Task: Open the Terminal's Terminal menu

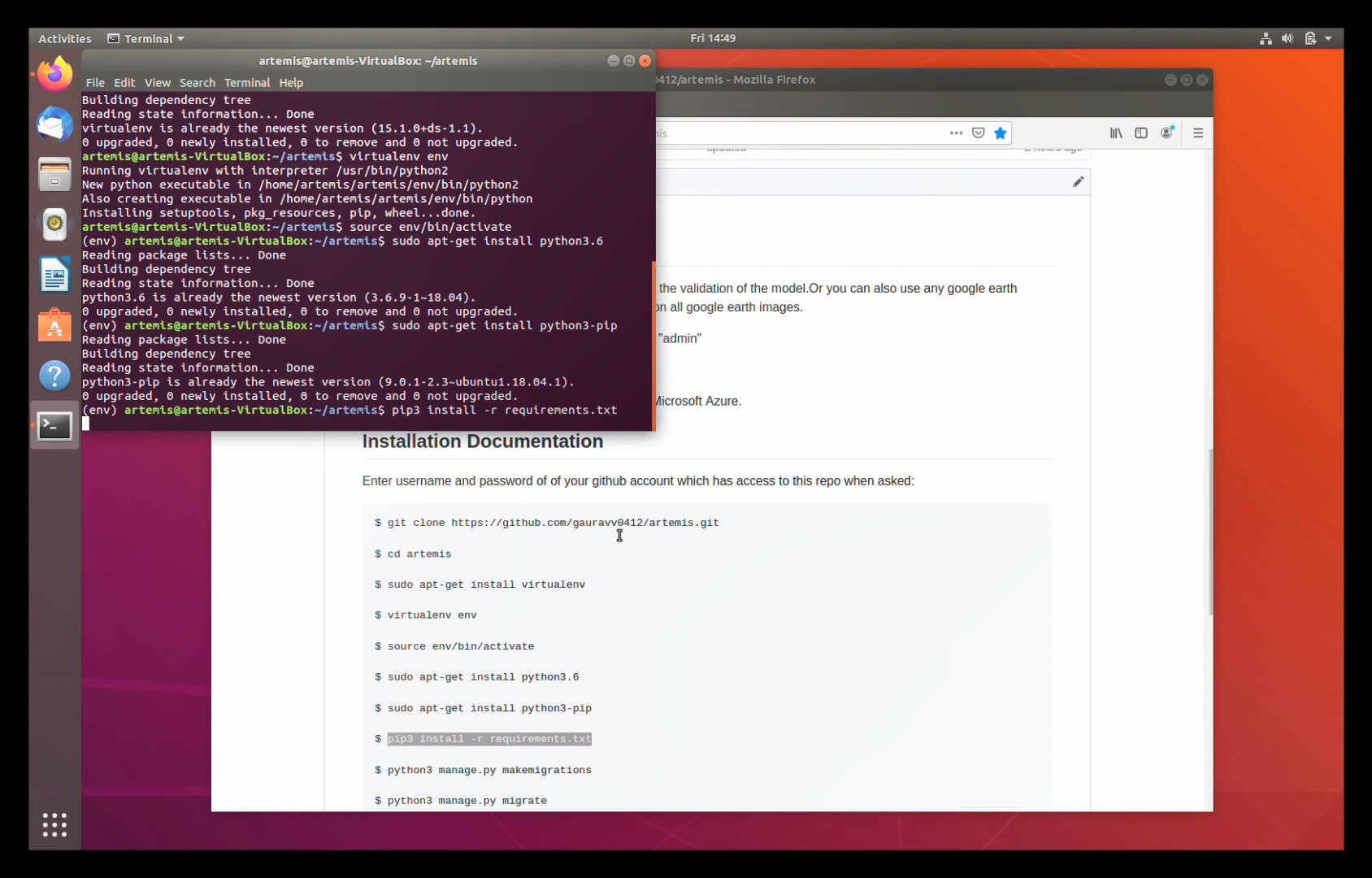Action: click(247, 82)
